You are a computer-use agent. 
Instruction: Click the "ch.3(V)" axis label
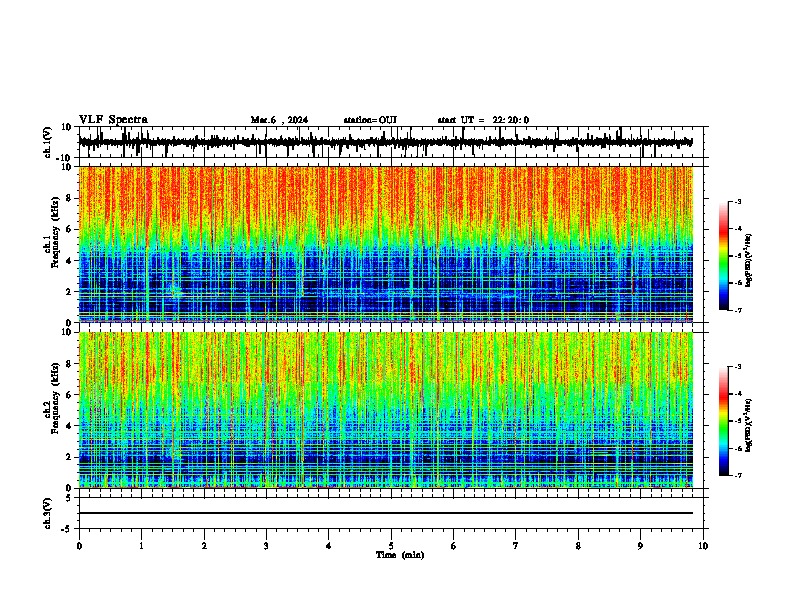click(48, 514)
